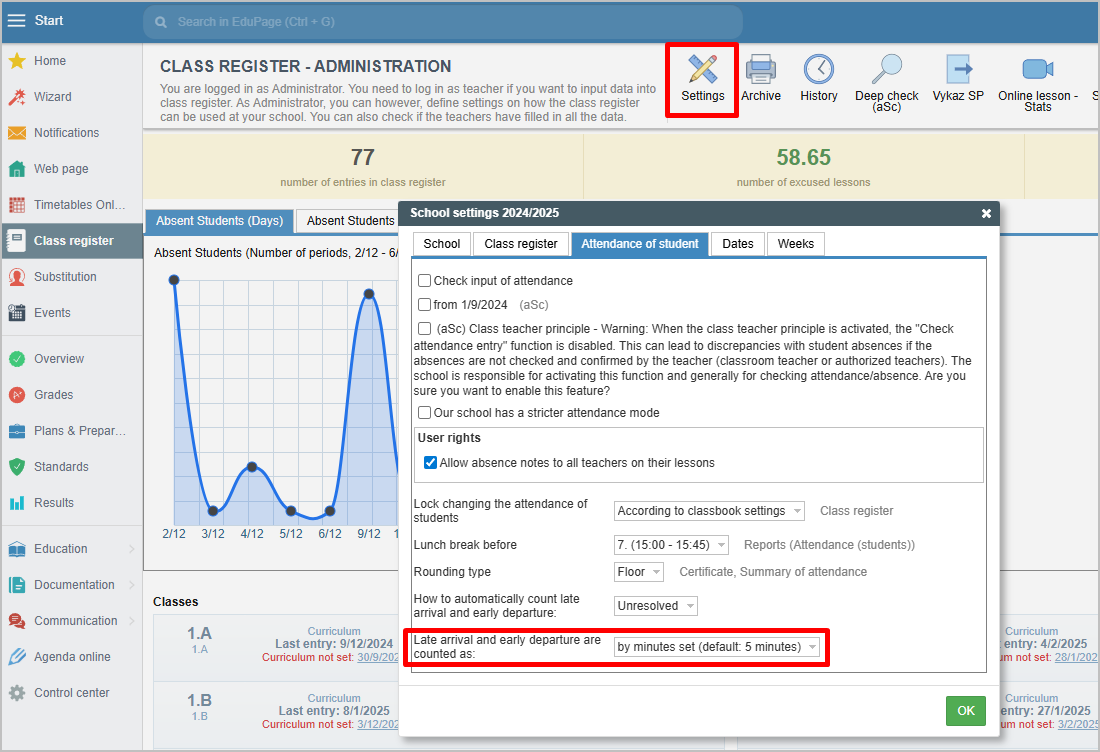
Task: Open the Rounding type dropdown
Action: [x=639, y=572]
